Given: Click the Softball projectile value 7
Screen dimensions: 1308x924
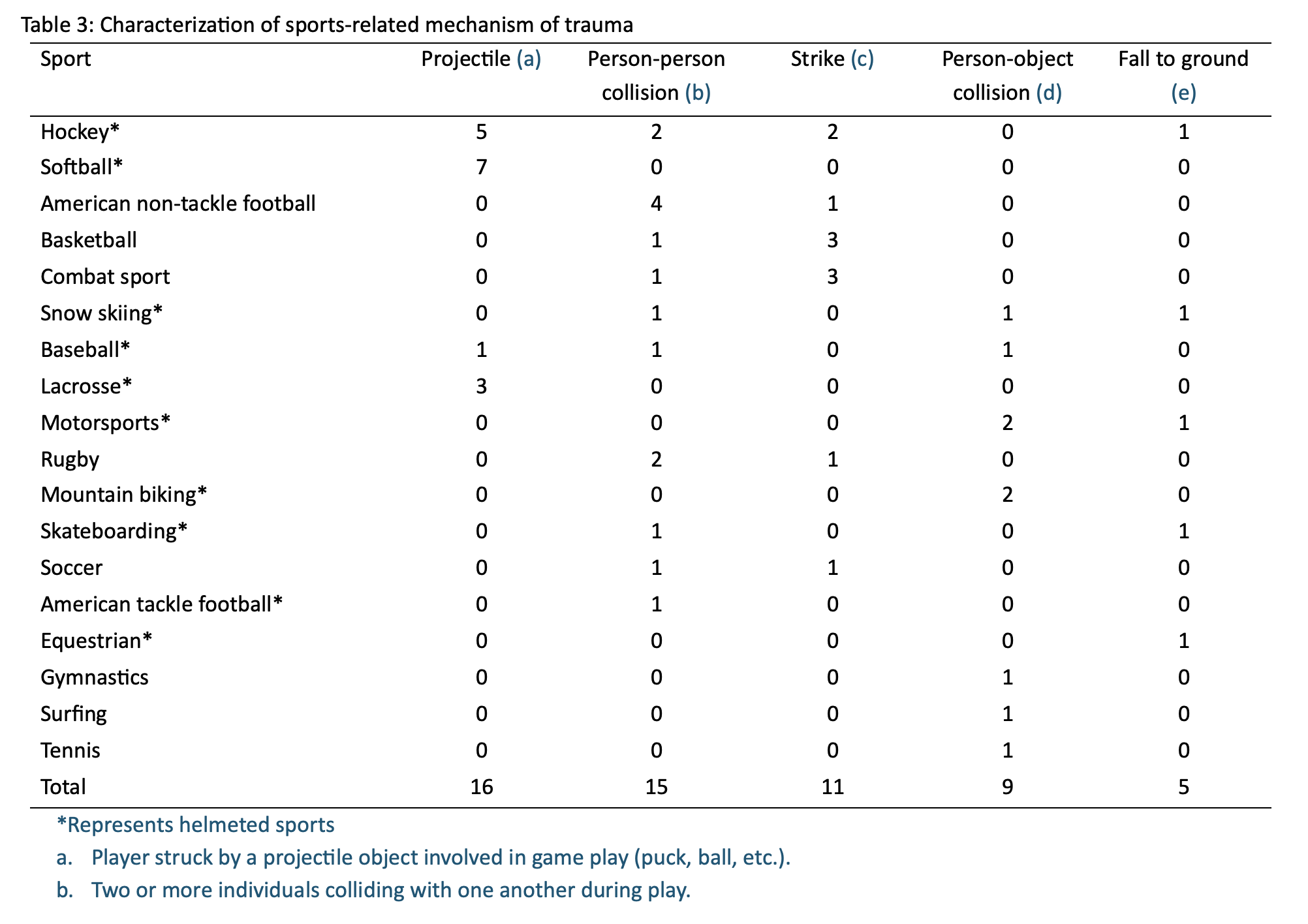Looking at the screenshot, I should 482,168.
